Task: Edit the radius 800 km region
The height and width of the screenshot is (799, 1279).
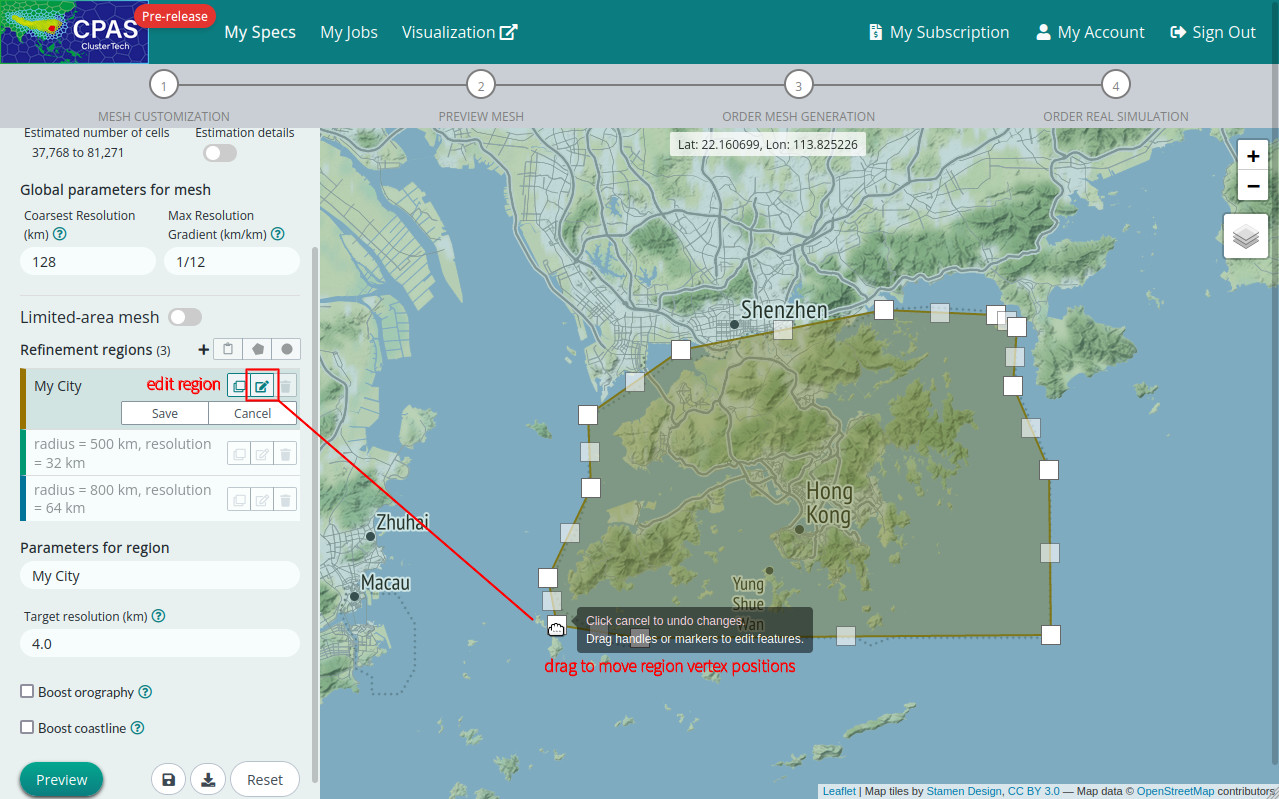Action: point(262,500)
